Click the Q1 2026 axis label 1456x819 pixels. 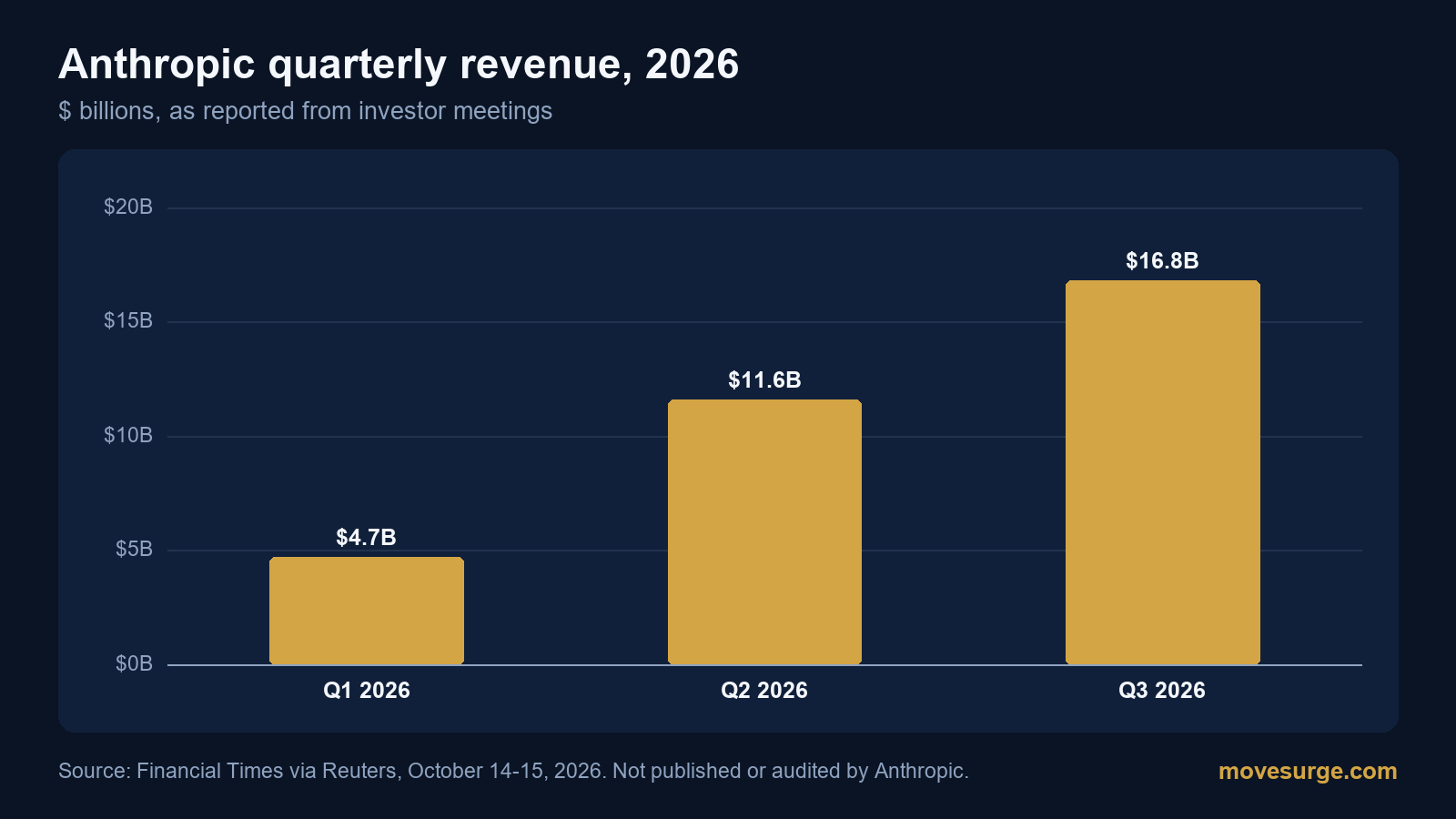pos(367,691)
